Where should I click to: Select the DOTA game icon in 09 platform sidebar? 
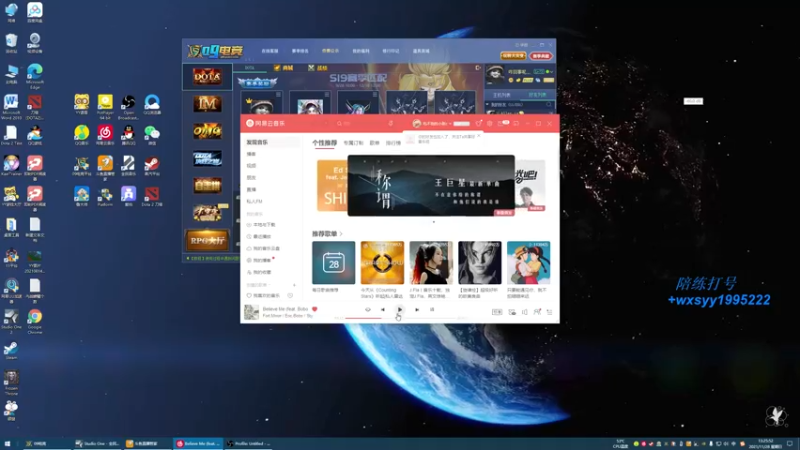point(207,77)
